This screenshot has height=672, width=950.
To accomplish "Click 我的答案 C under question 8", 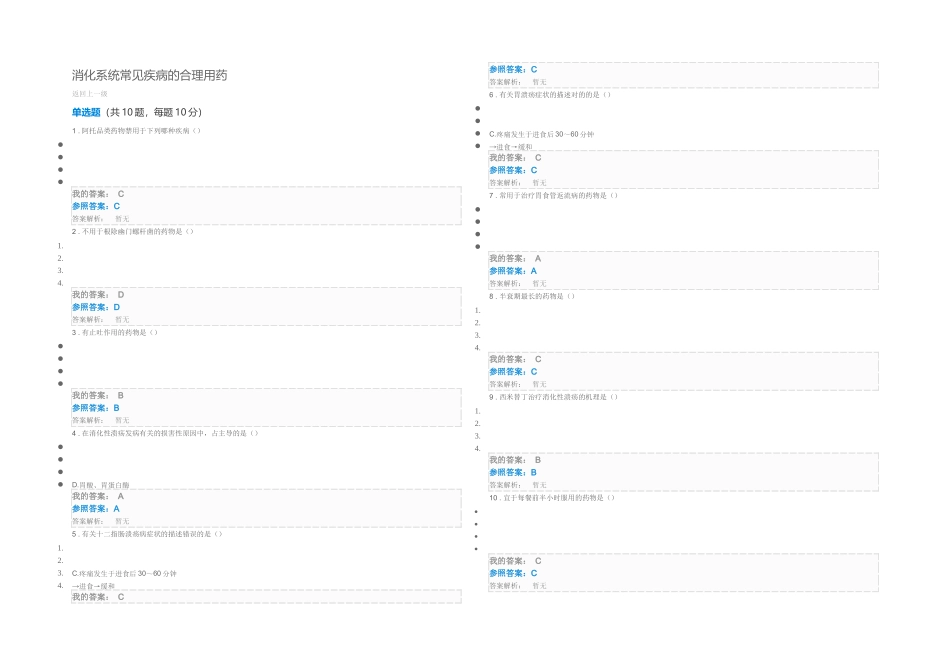I will click(516, 359).
